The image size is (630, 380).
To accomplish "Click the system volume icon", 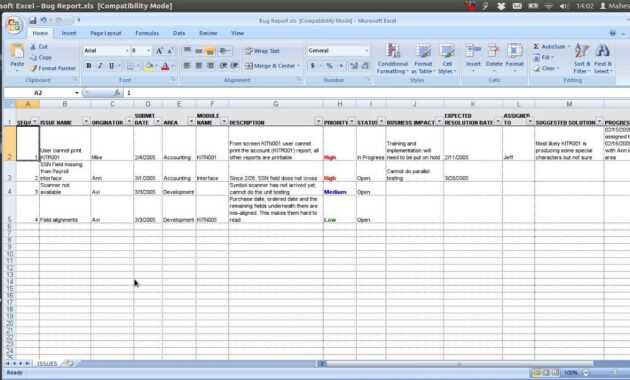I will pyautogui.click(x=563, y=6).
